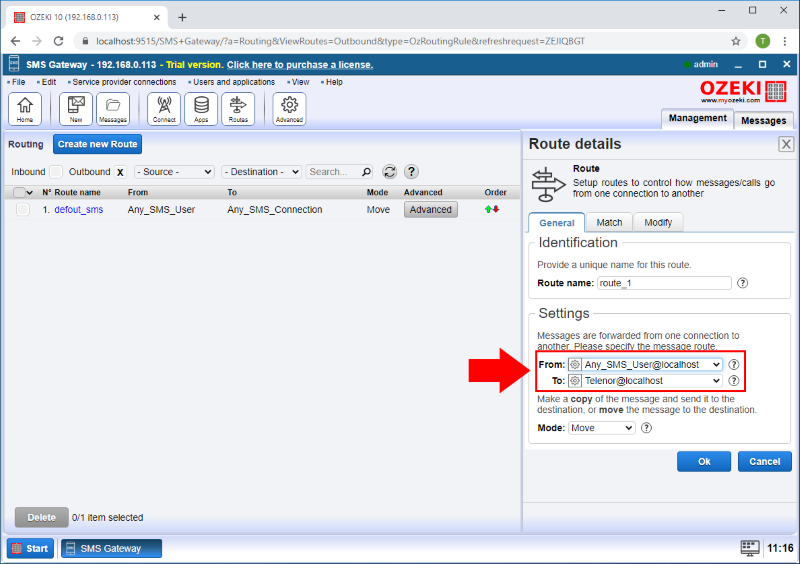
Task: Open a new browser tab
Action: coord(182,17)
